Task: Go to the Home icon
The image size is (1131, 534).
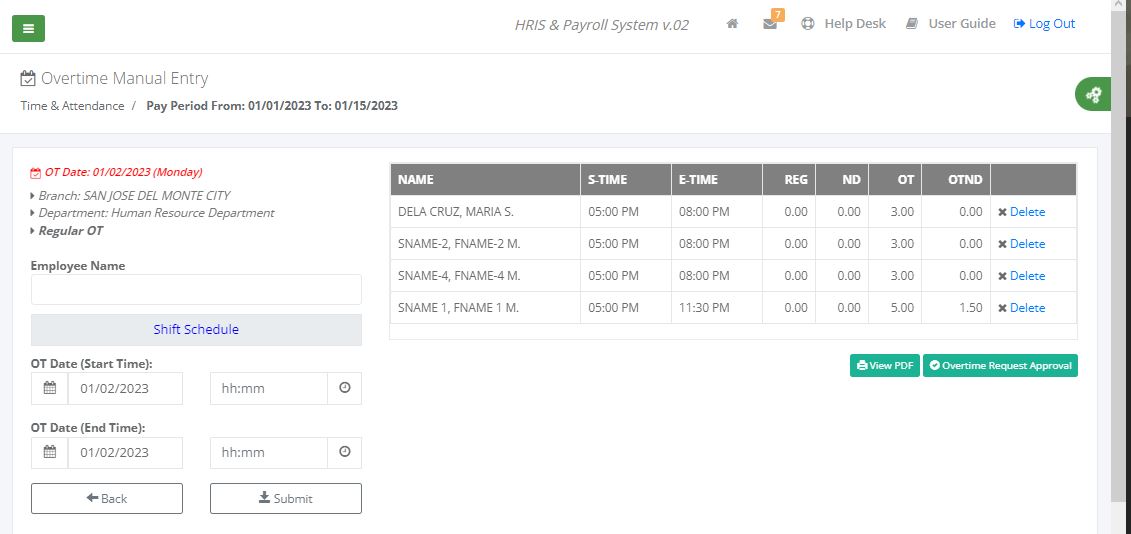Action: coord(732,24)
